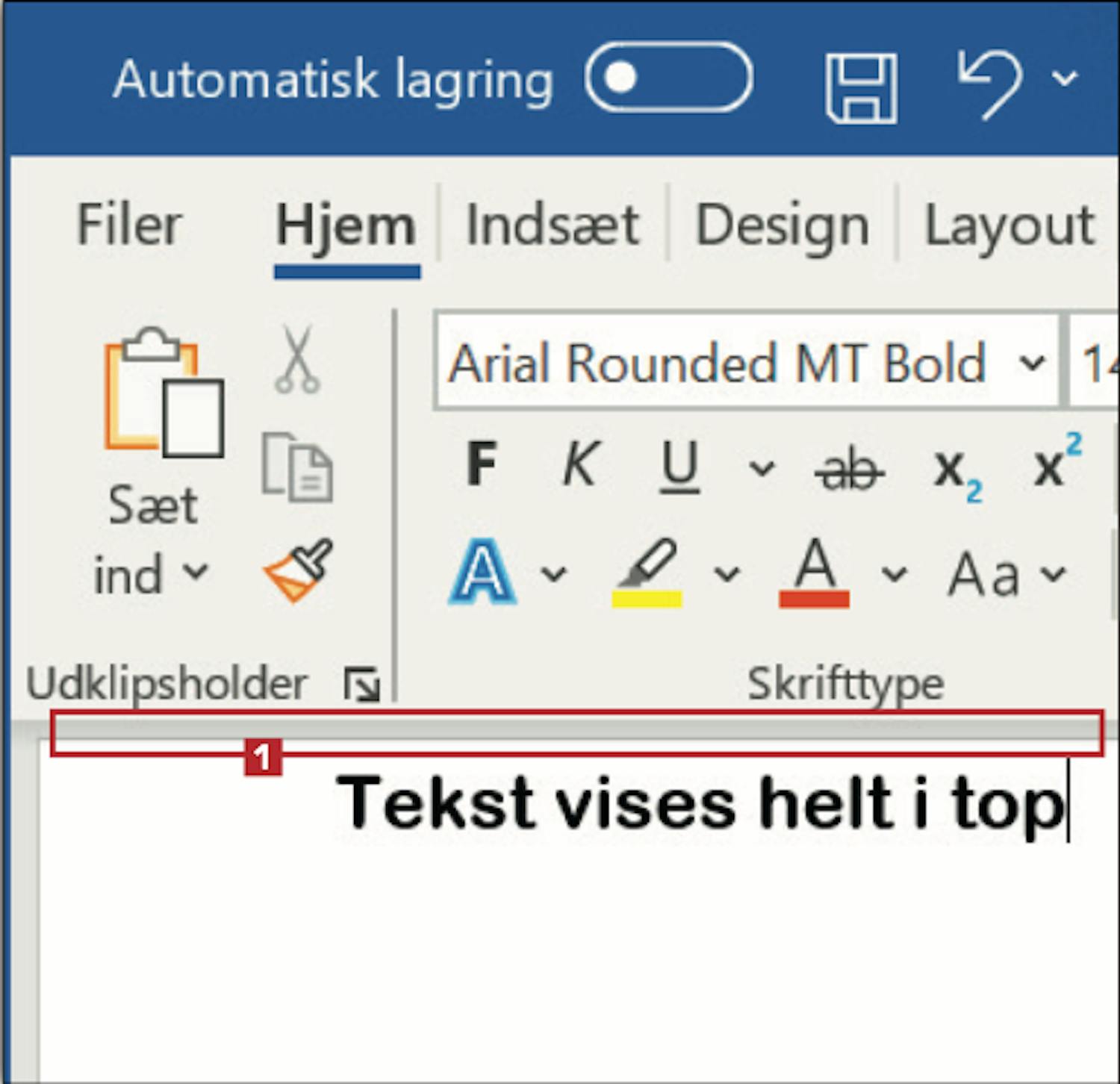Click the Arial Rounded MT Bold font box
Viewport: 1120px width, 1084px height.
[x=746, y=362]
